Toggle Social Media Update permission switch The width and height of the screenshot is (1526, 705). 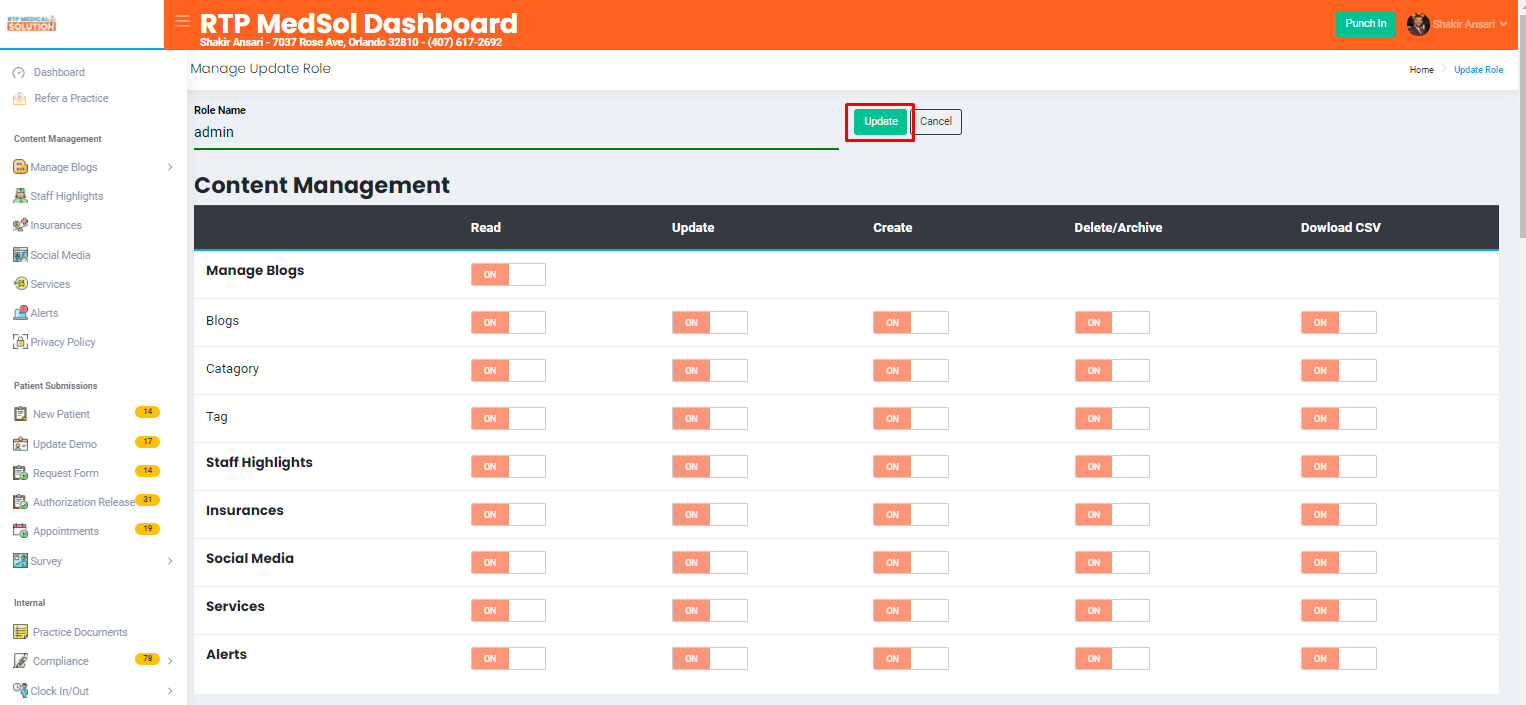point(710,562)
